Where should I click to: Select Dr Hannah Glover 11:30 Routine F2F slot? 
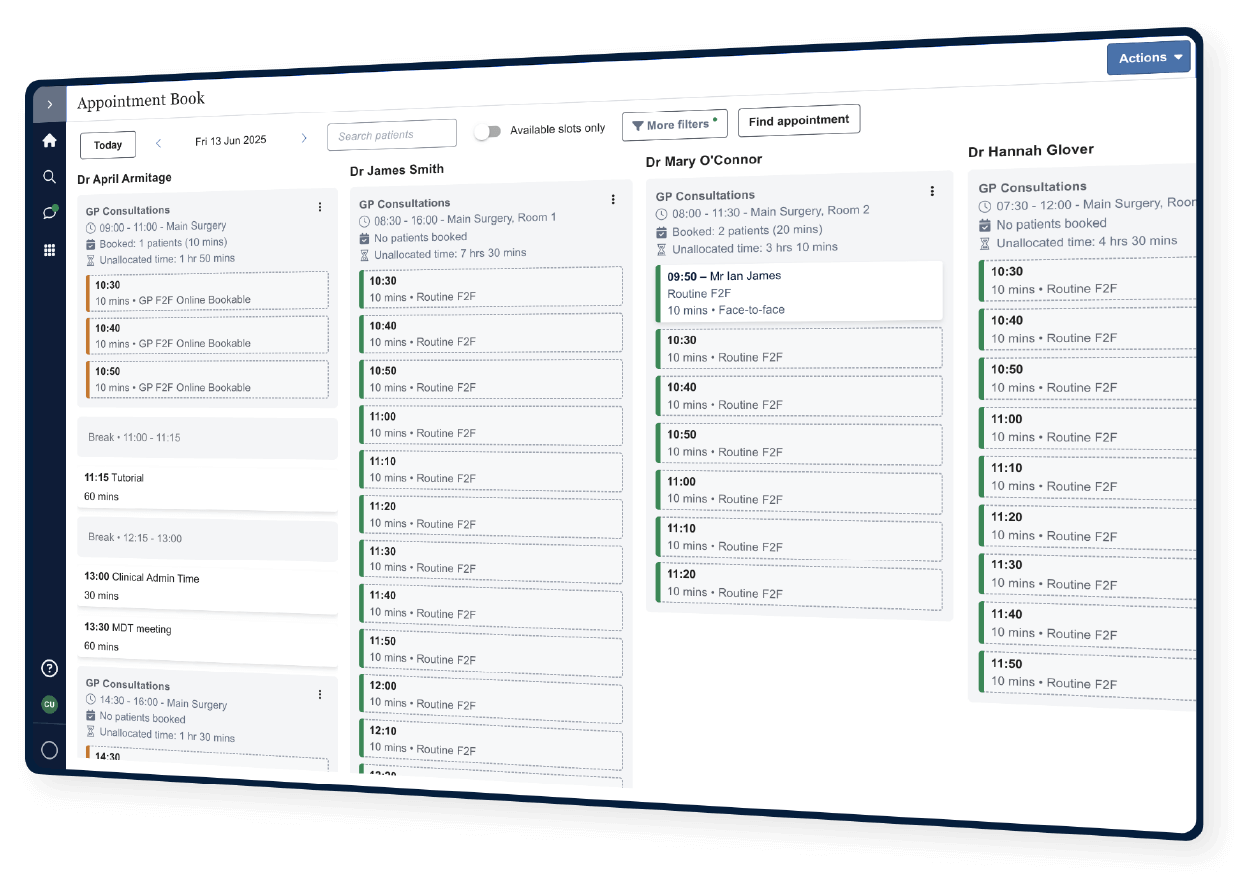(1087, 575)
